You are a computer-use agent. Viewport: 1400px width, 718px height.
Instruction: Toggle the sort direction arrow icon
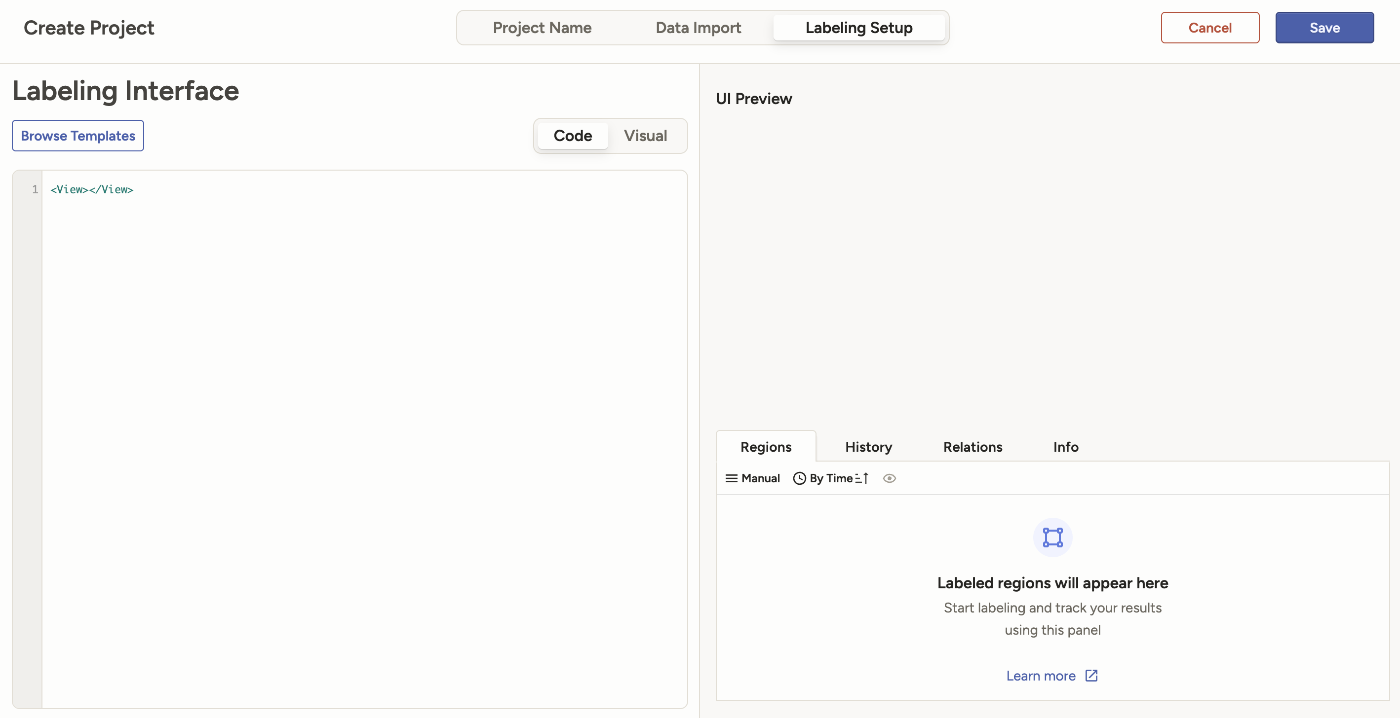pos(862,478)
